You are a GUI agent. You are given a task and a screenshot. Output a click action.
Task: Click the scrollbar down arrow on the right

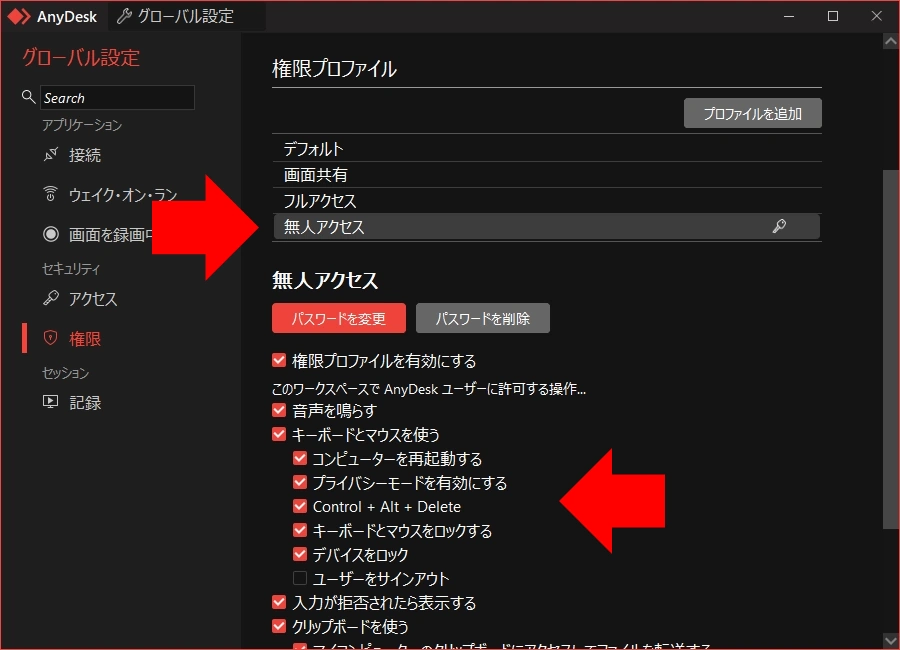point(891,643)
